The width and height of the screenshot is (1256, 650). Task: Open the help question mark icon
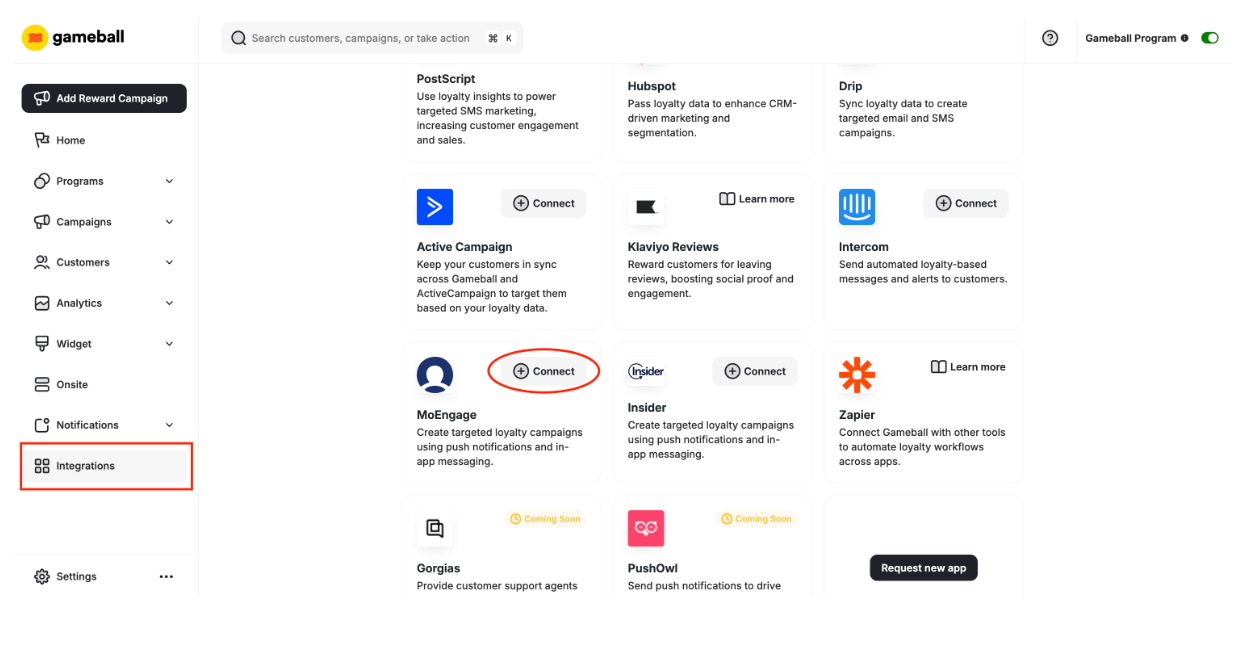(x=1049, y=37)
